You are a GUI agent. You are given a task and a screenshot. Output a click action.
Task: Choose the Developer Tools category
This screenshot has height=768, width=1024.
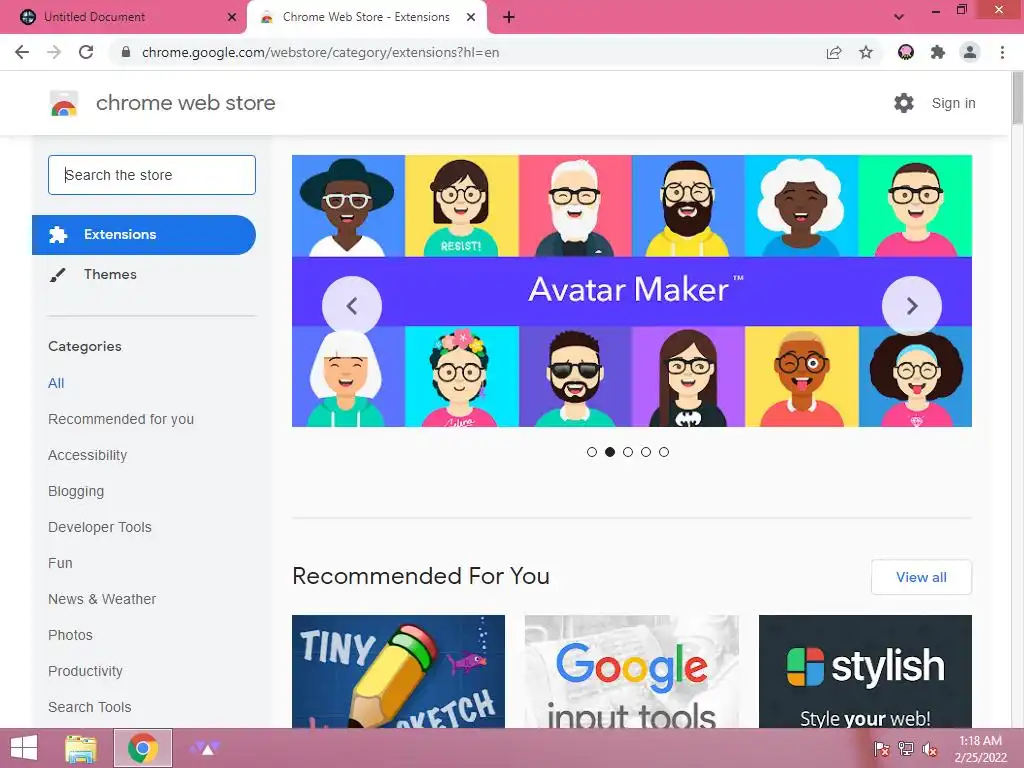[x=100, y=527]
